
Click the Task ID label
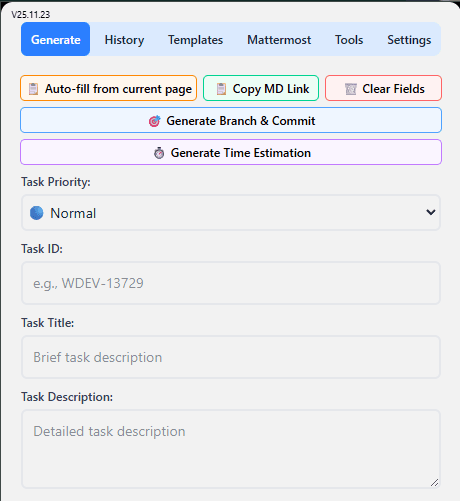[42, 249]
